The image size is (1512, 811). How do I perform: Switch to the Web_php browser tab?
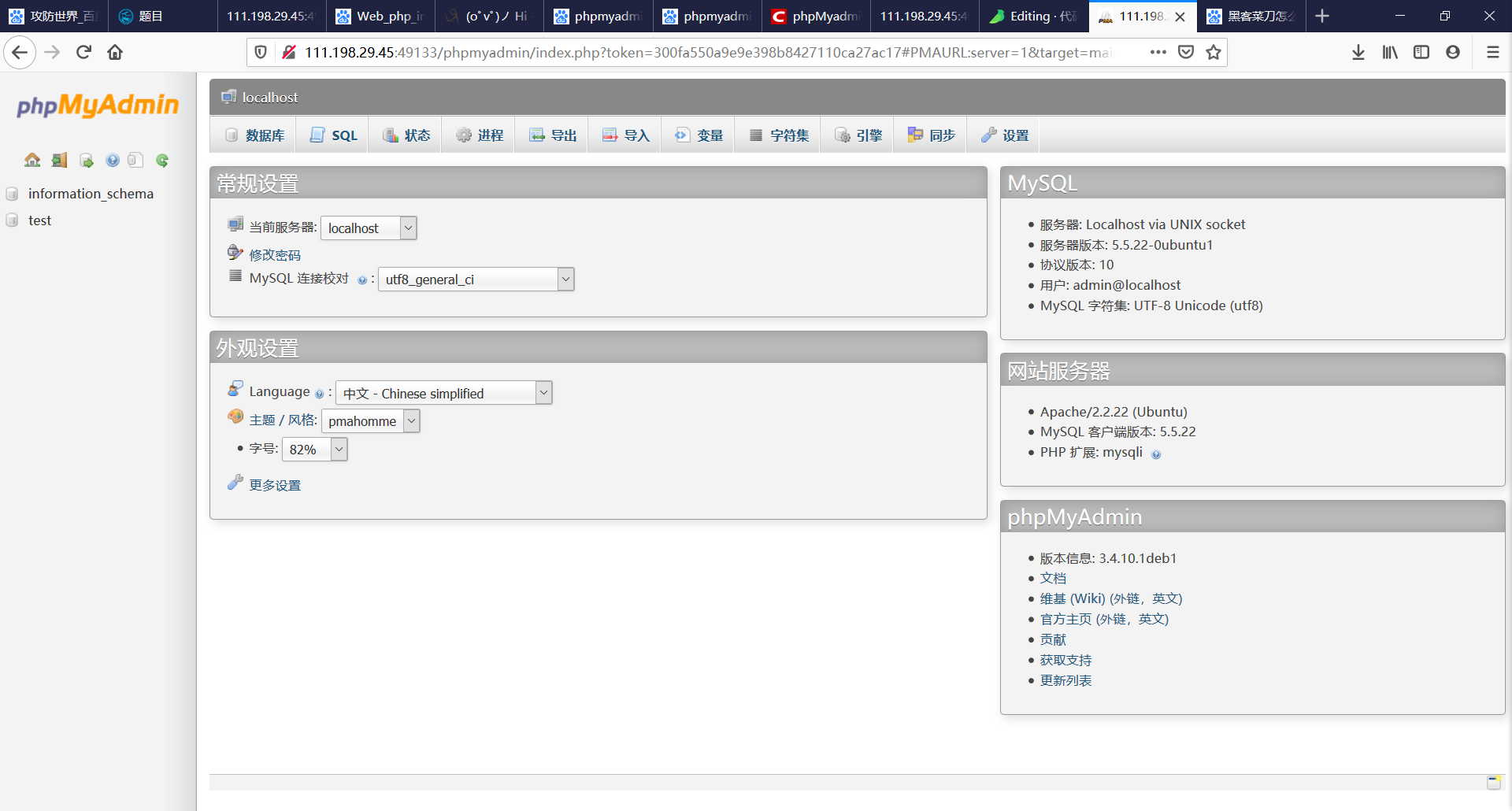380,17
